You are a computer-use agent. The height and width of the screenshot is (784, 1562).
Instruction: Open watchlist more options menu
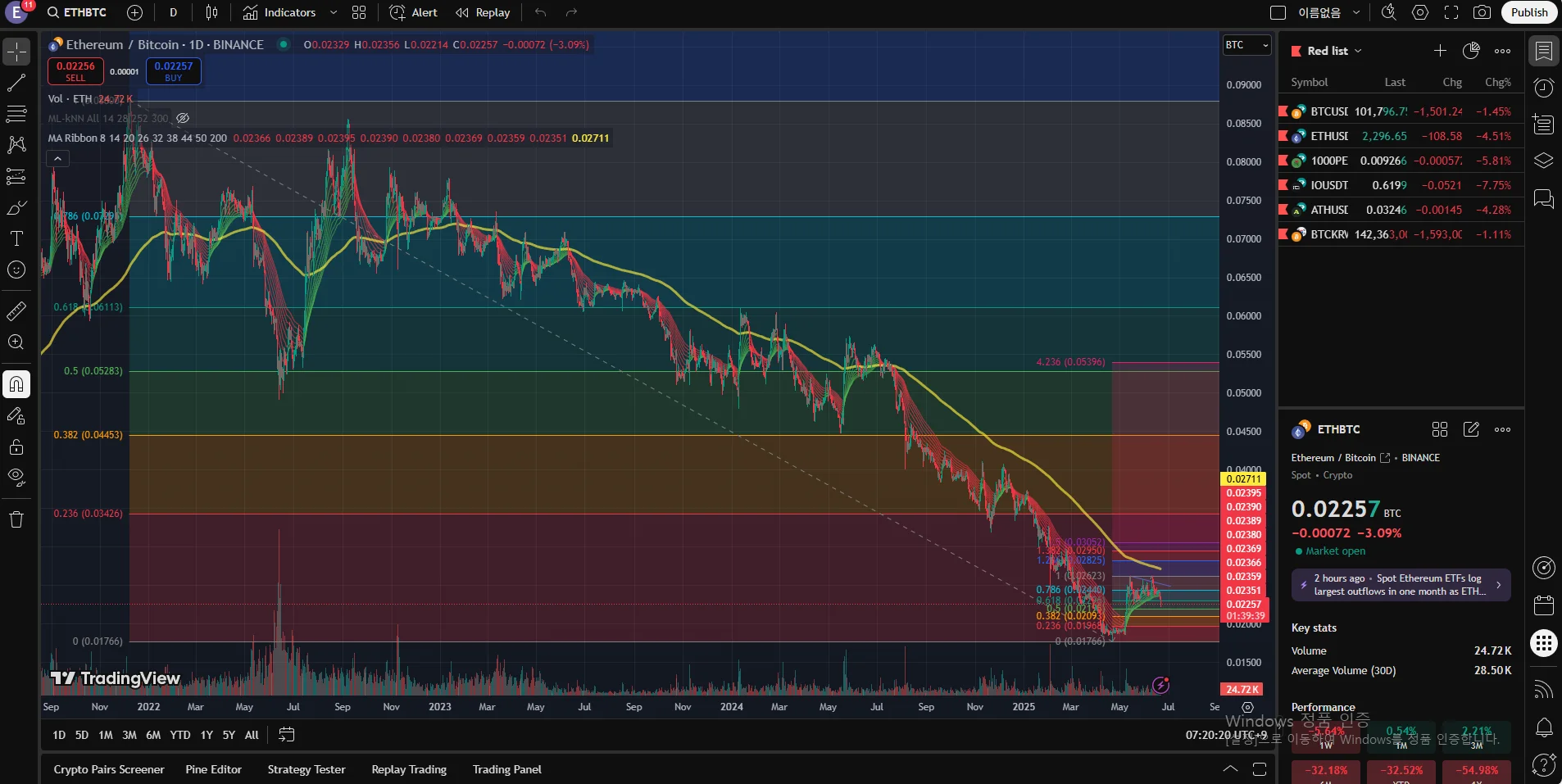pos(1502,51)
